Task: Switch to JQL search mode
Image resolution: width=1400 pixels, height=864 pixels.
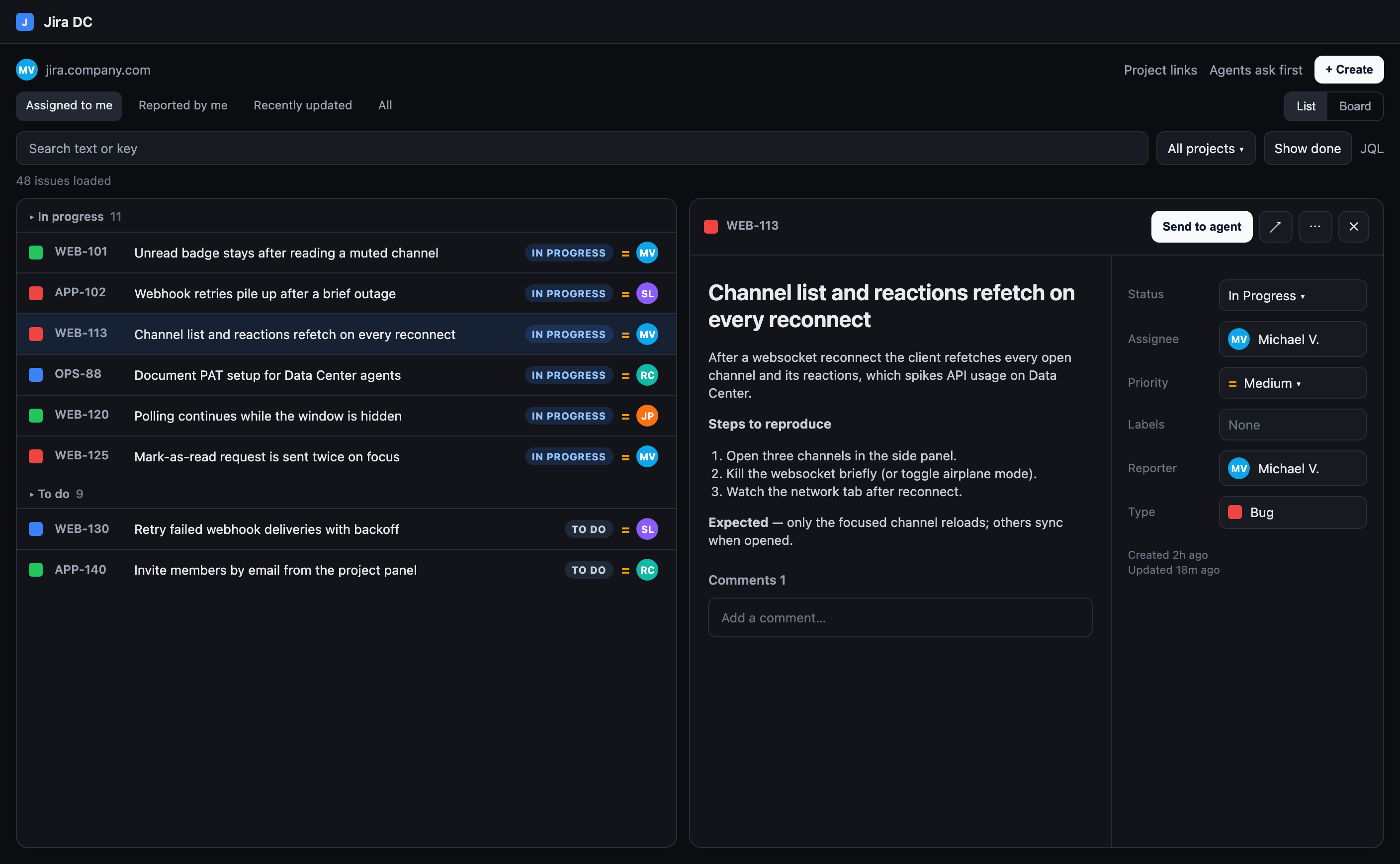Action: pyautogui.click(x=1371, y=149)
